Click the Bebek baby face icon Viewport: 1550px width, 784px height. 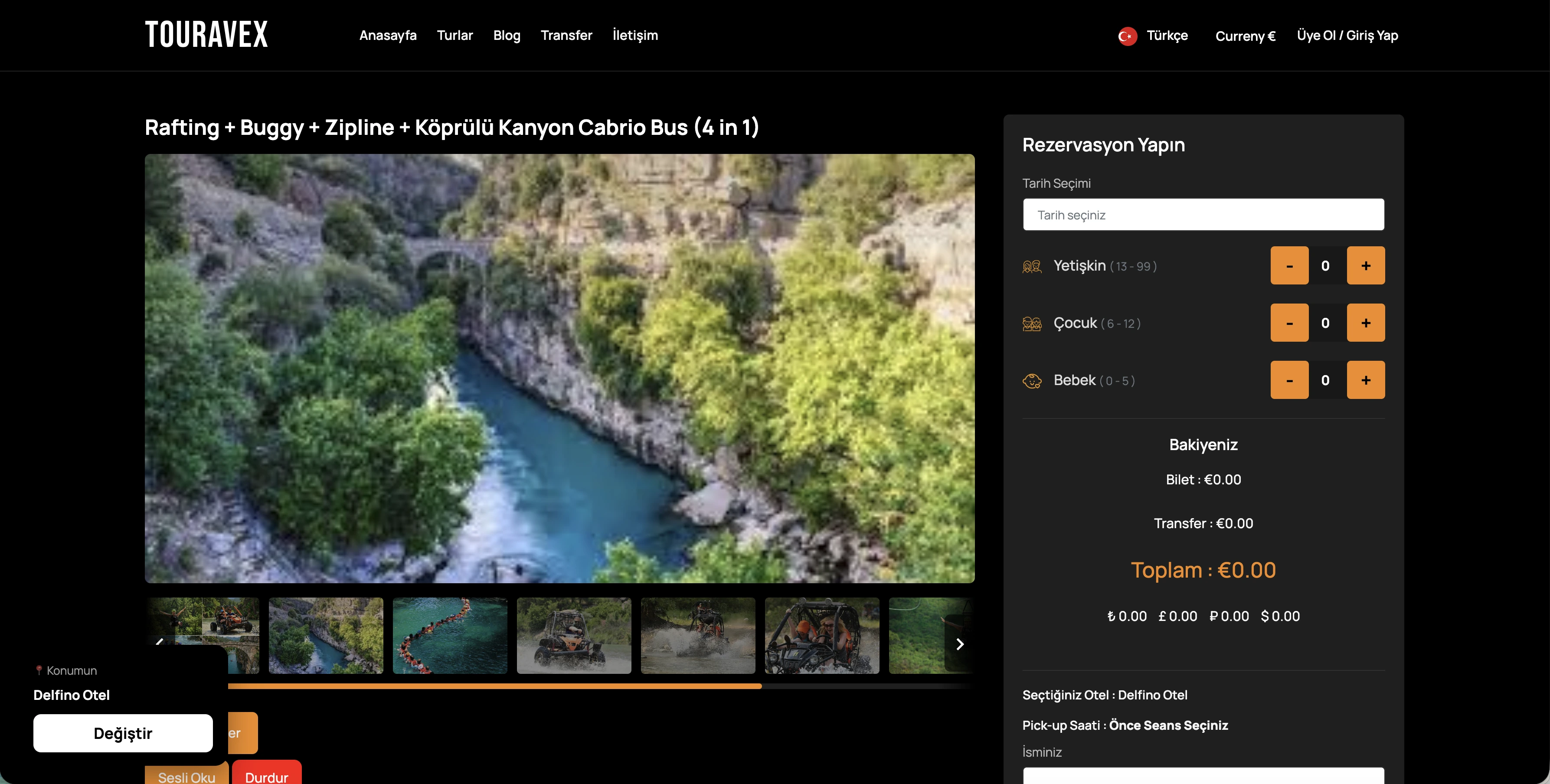[1032, 381]
